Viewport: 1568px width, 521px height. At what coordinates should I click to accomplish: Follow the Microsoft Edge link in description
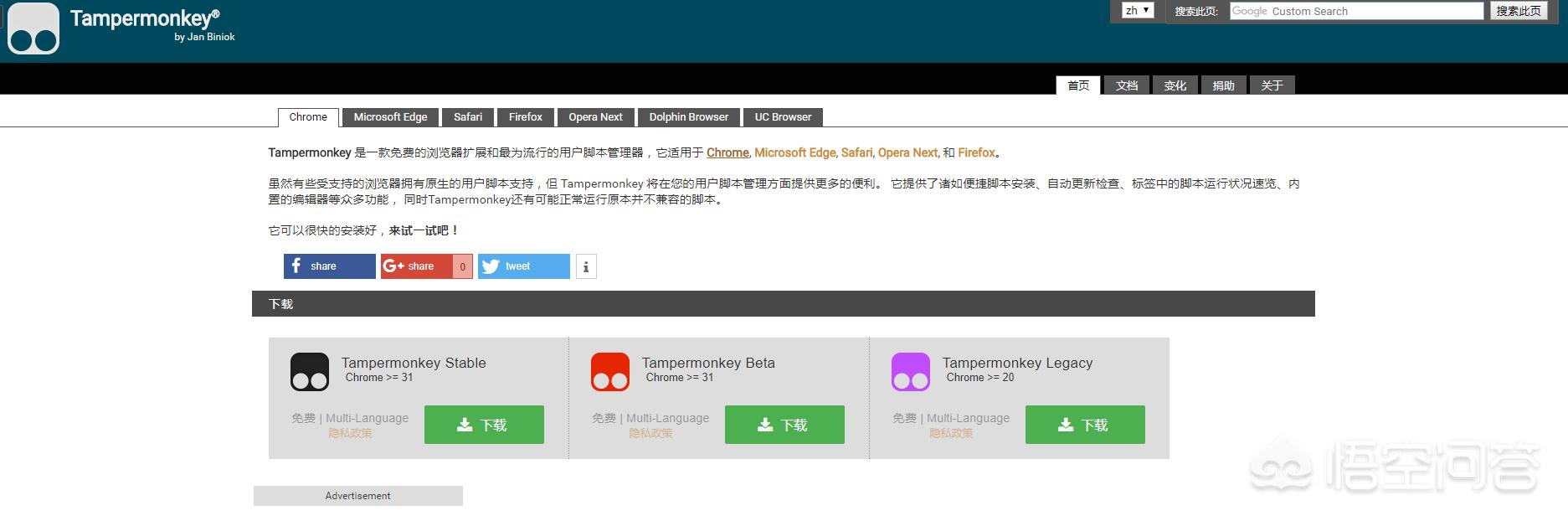pos(794,152)
